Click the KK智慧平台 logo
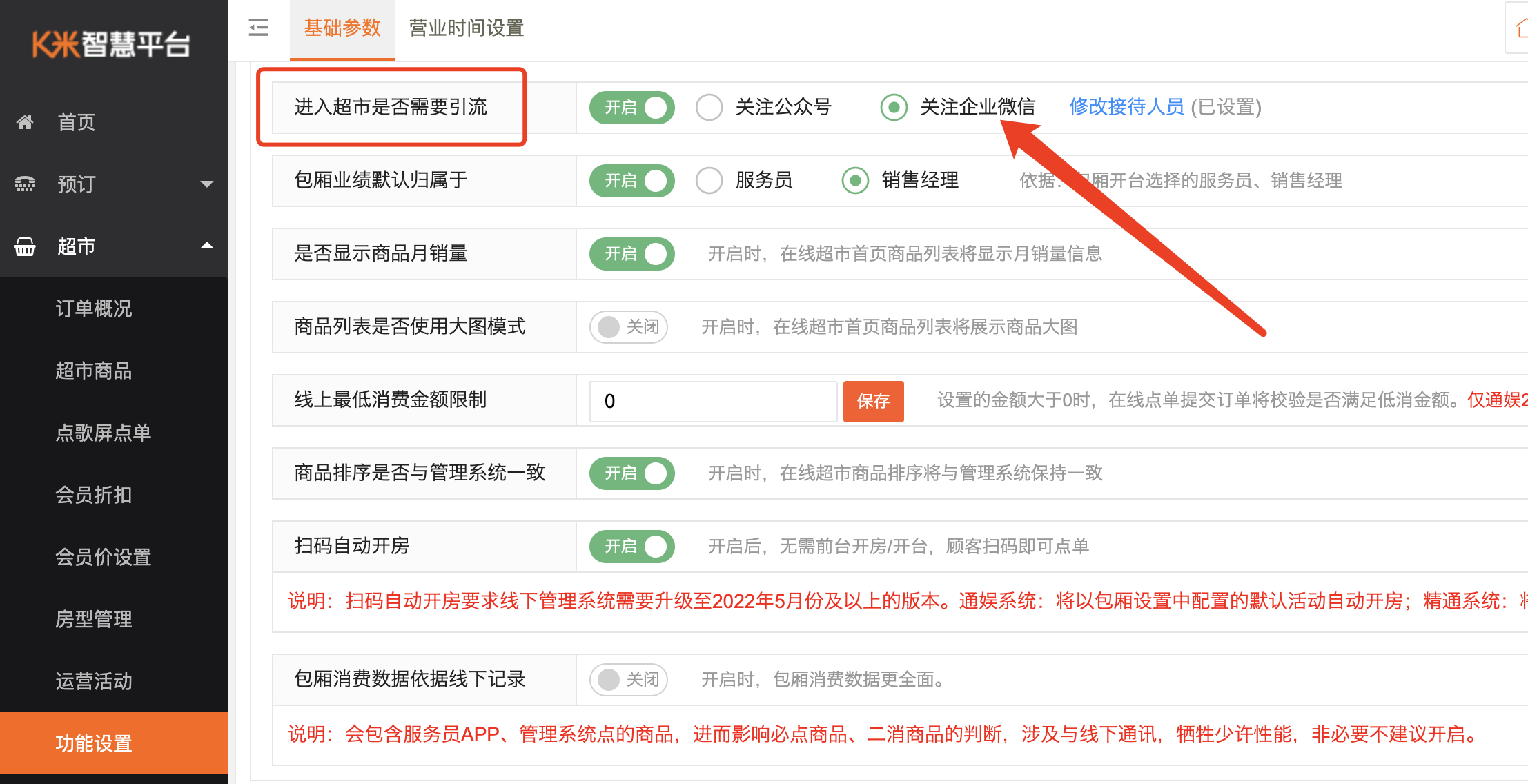This screenshot has width=1528, height=784. click(111, 44)
